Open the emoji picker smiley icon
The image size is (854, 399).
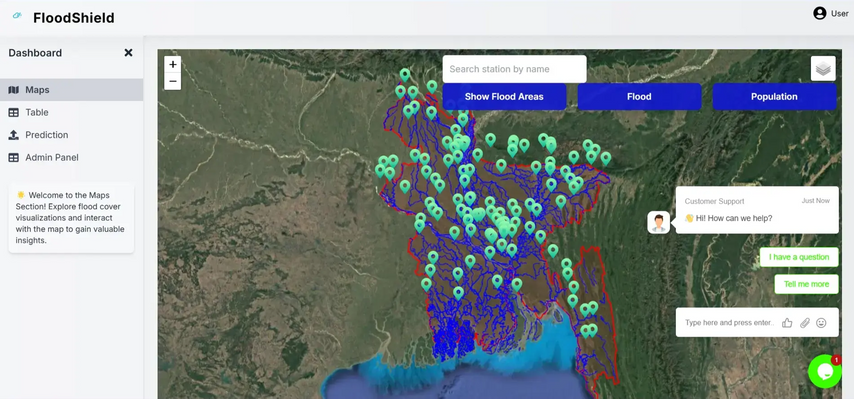pos(821,323)
